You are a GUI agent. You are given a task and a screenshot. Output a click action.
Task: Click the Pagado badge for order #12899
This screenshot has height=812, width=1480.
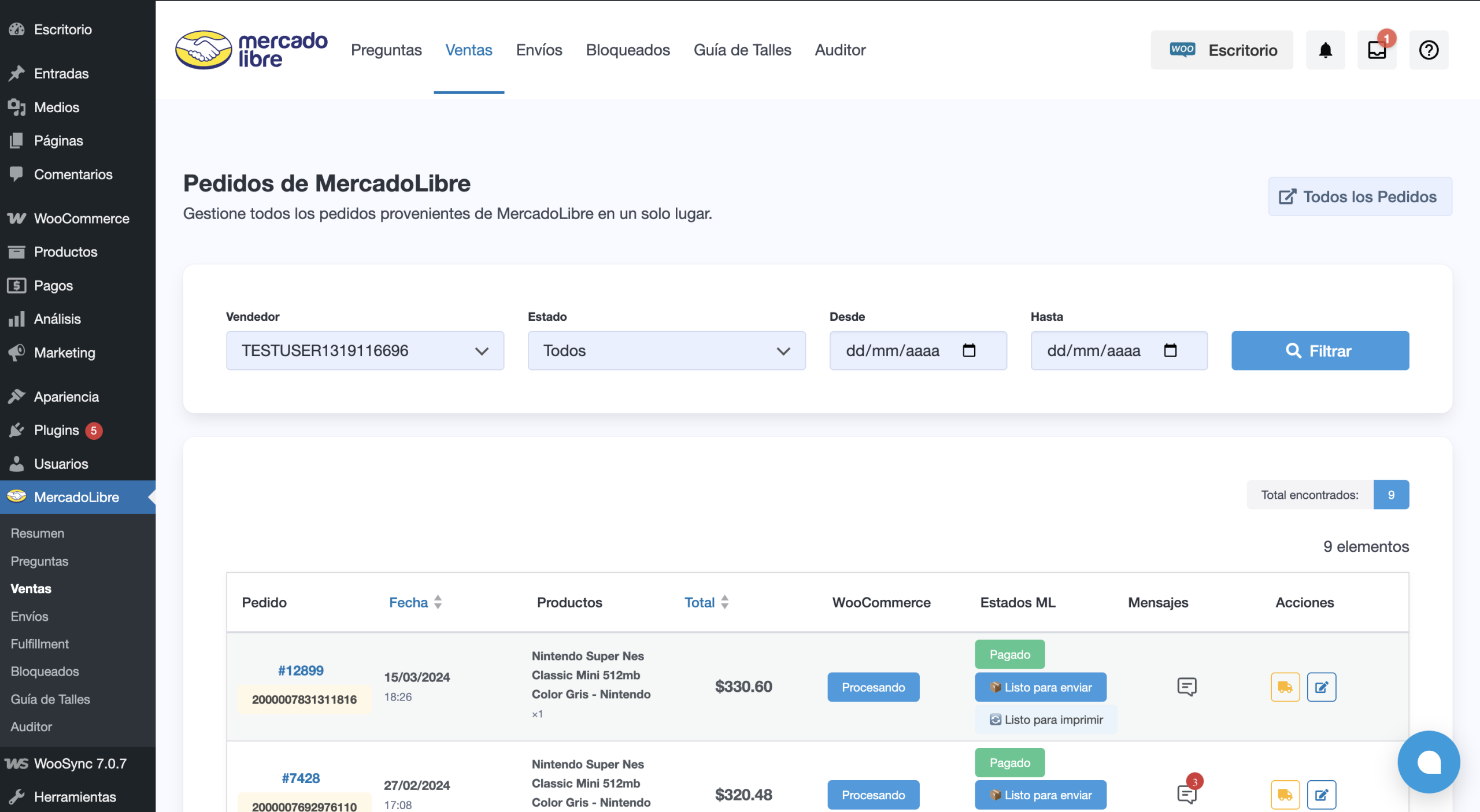(1009, 654)
